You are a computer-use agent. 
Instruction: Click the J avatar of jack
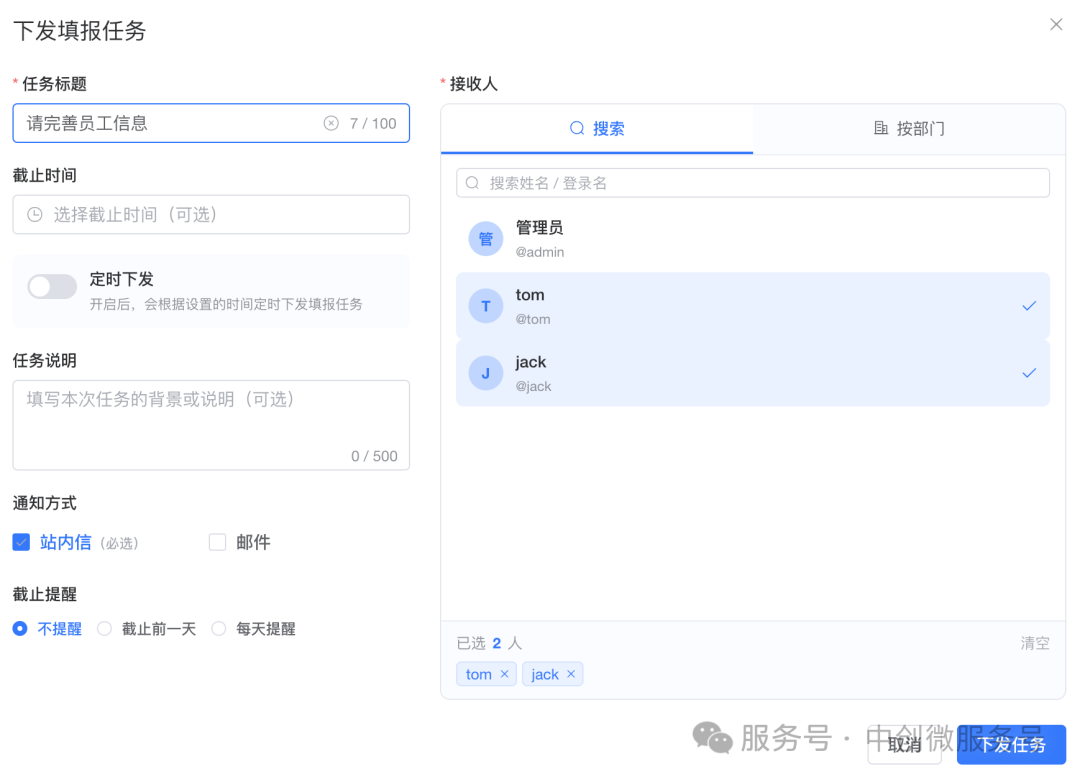(486, 373)
